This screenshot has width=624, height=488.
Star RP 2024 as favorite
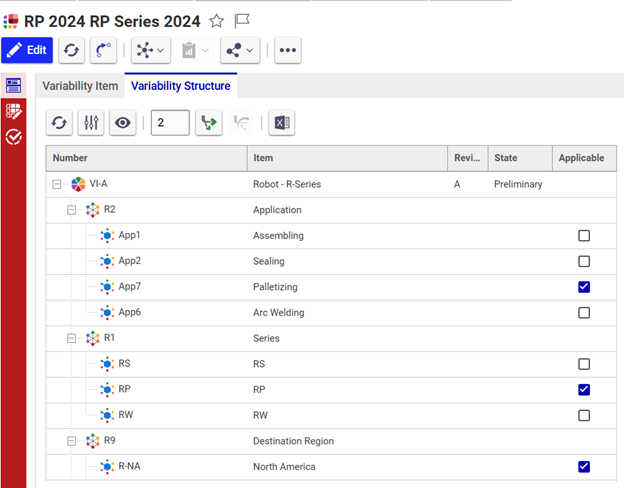click(x=217, y=21)
